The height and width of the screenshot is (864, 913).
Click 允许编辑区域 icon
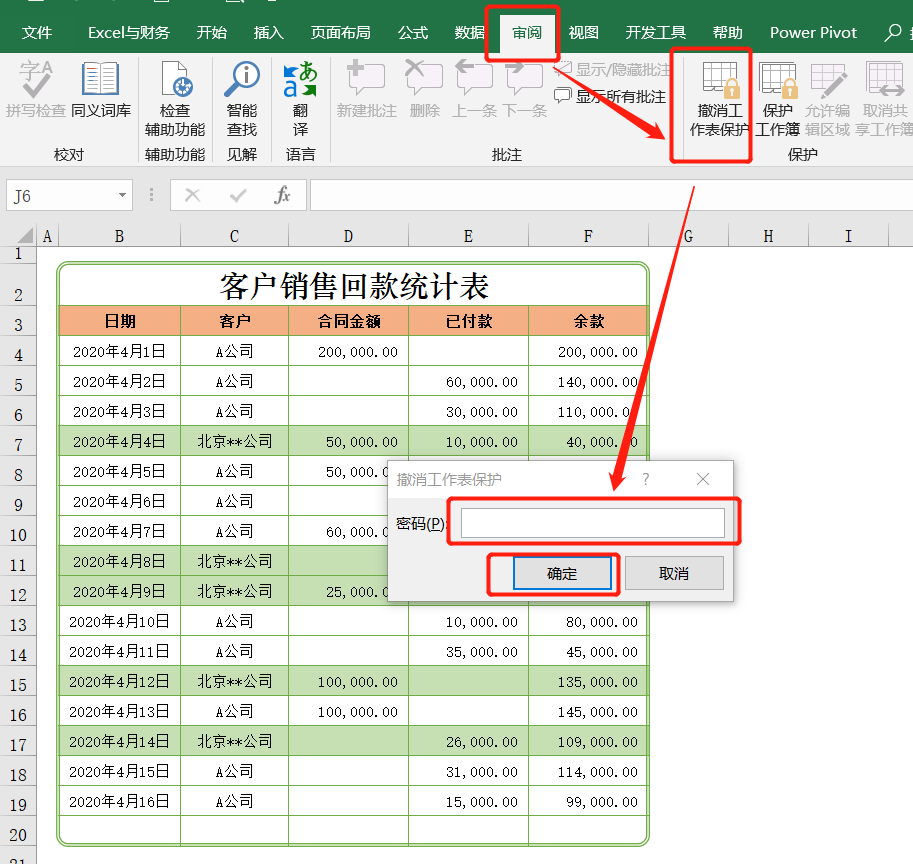[827, 79]
